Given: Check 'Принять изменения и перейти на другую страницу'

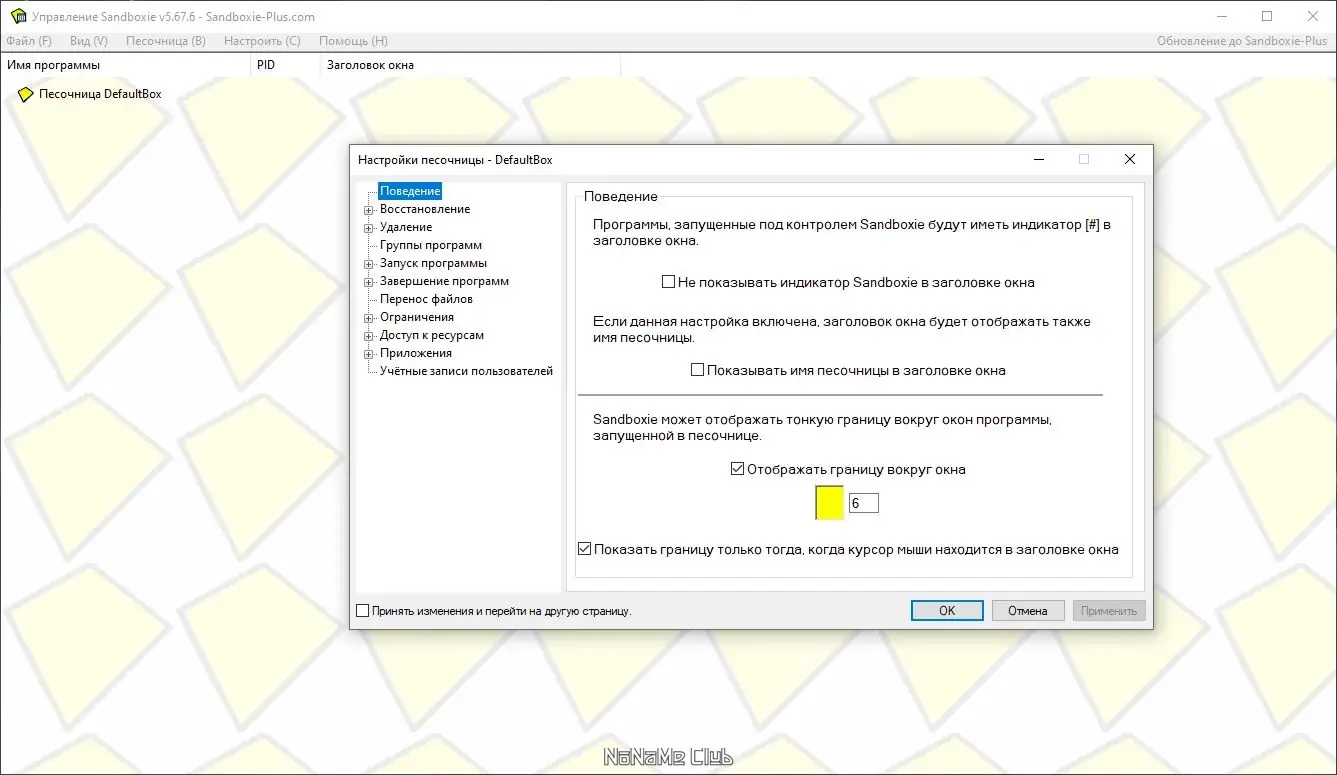Looking at the screenshot, I should click(362, 610).
